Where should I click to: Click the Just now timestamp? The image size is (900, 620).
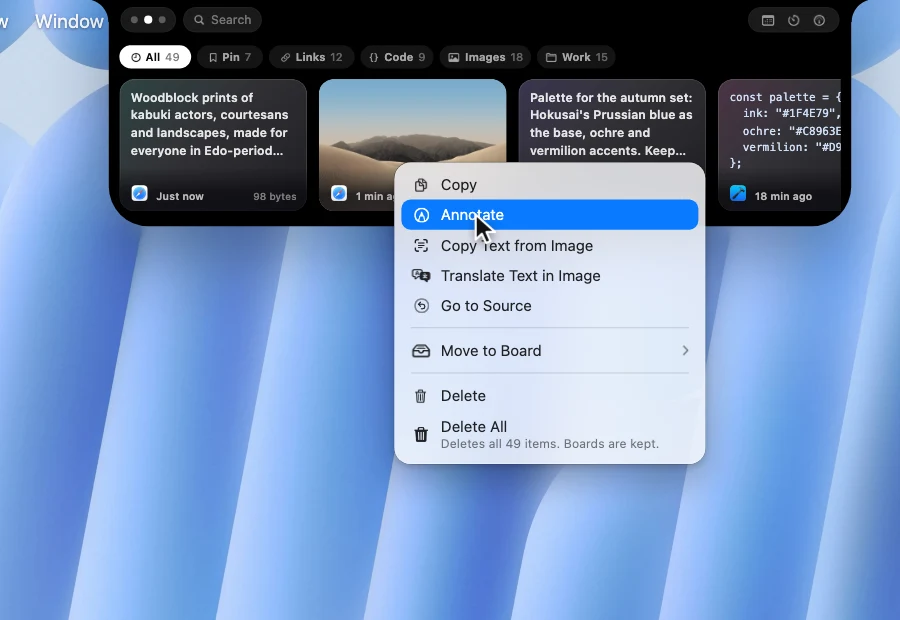click(x=180, y=196)
